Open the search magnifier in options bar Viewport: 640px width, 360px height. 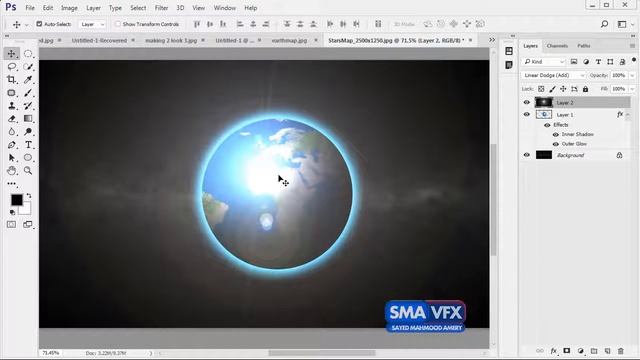tap(604, 24)
